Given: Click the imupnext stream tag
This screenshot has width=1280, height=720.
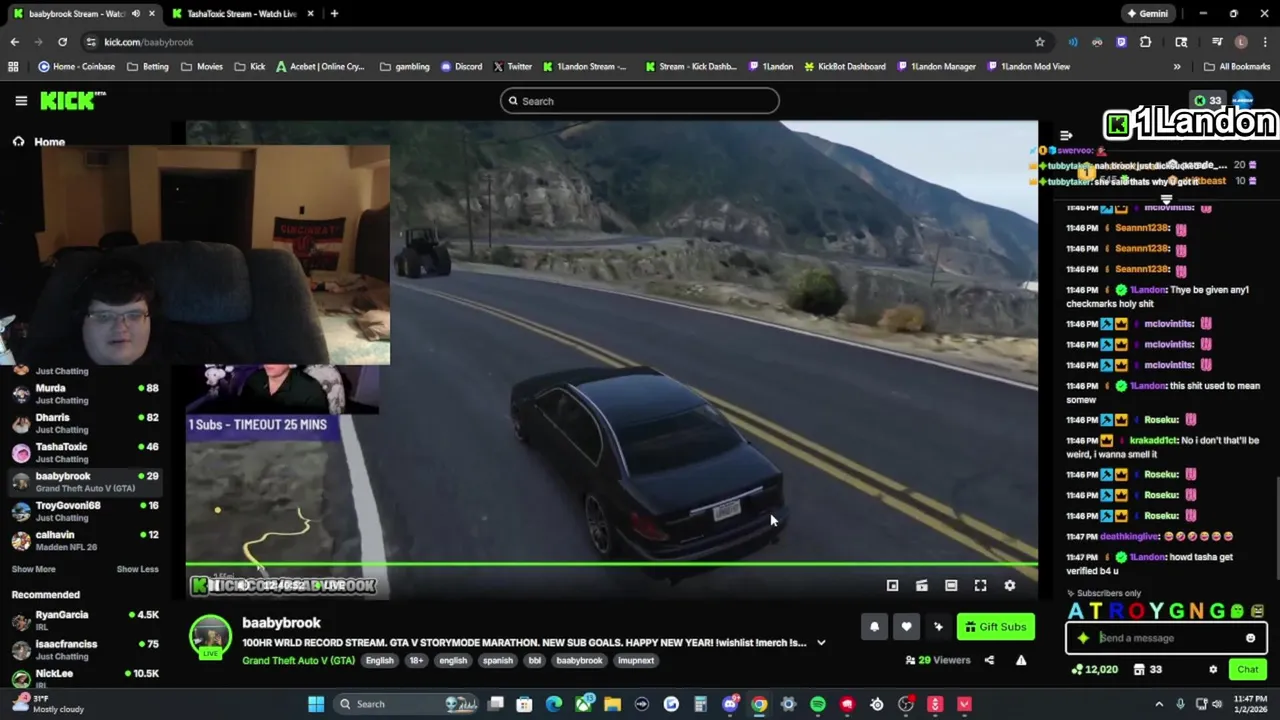Looking at the screenshot, I should tap(636, 661).
